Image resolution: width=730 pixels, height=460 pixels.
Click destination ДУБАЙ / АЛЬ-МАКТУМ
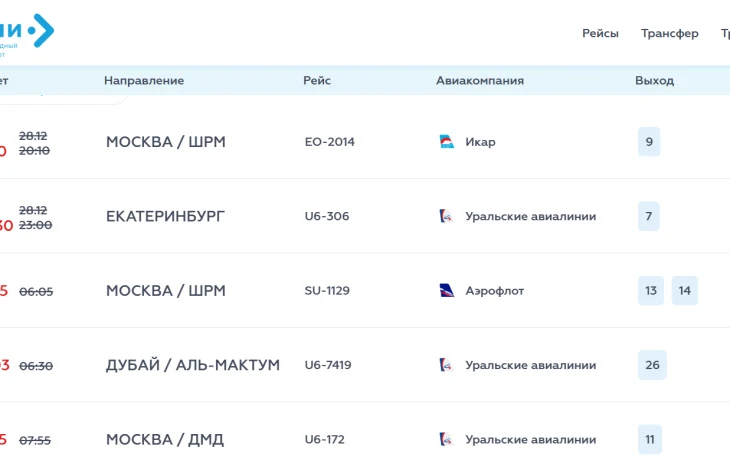coord(193,365)
